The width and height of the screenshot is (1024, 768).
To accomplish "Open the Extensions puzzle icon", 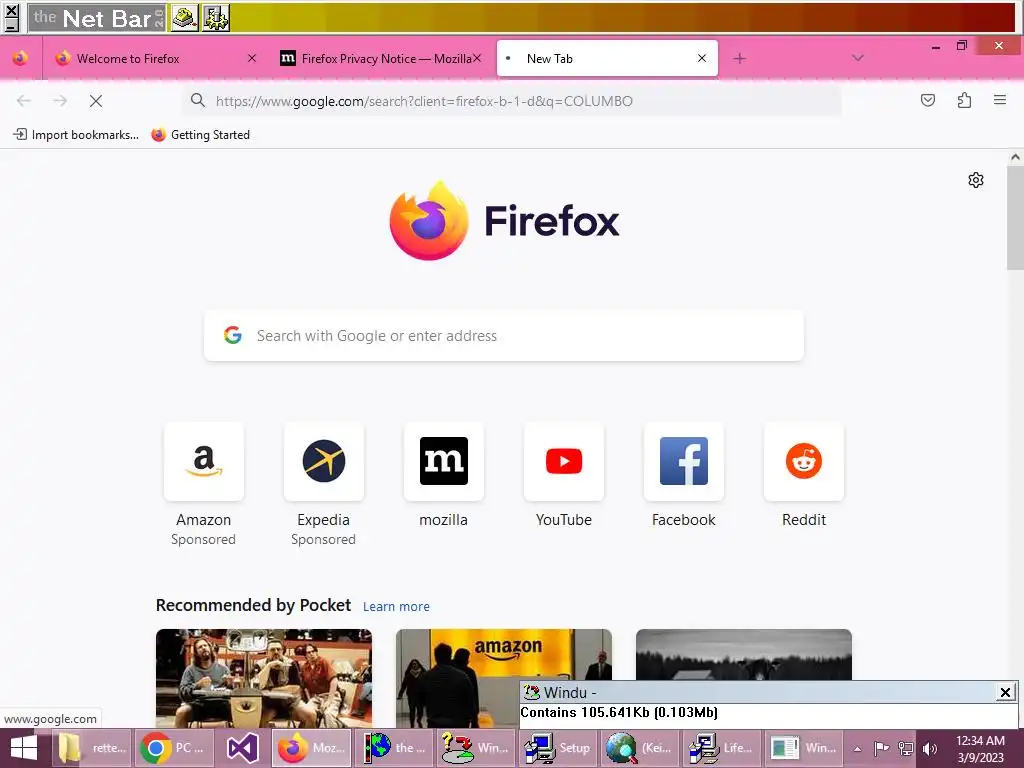I will (964, 101).
